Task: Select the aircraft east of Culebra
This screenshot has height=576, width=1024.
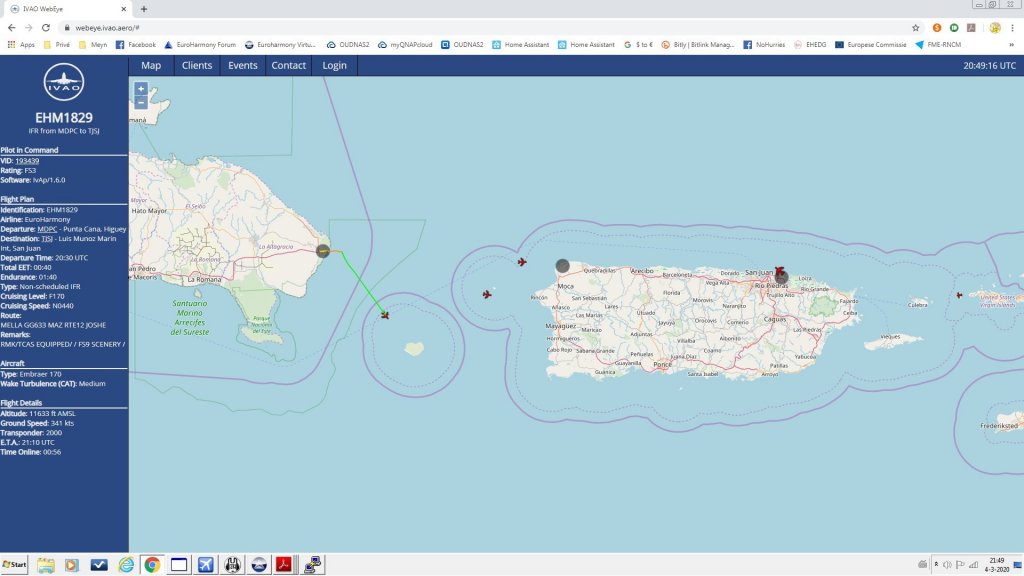Action: (959, 295)
